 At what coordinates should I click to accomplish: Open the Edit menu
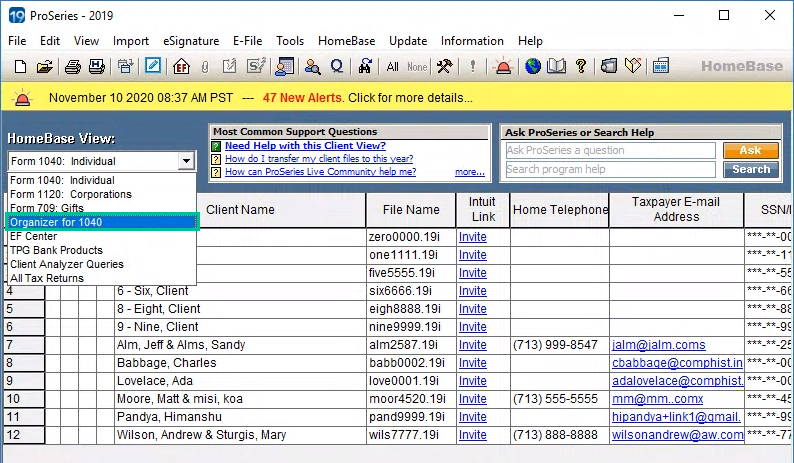[50, 41]
